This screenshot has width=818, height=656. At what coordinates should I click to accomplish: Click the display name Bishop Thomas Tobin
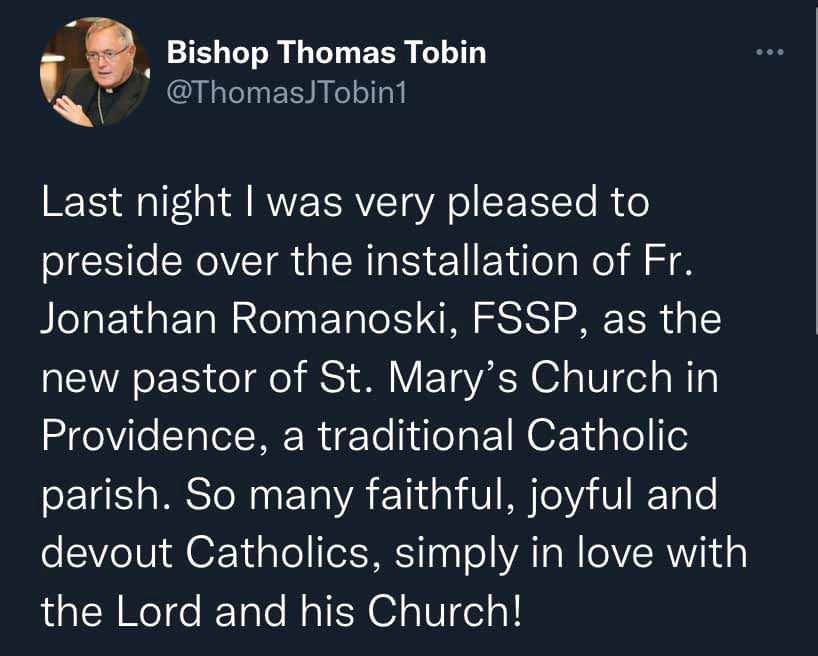pos(327,53)
